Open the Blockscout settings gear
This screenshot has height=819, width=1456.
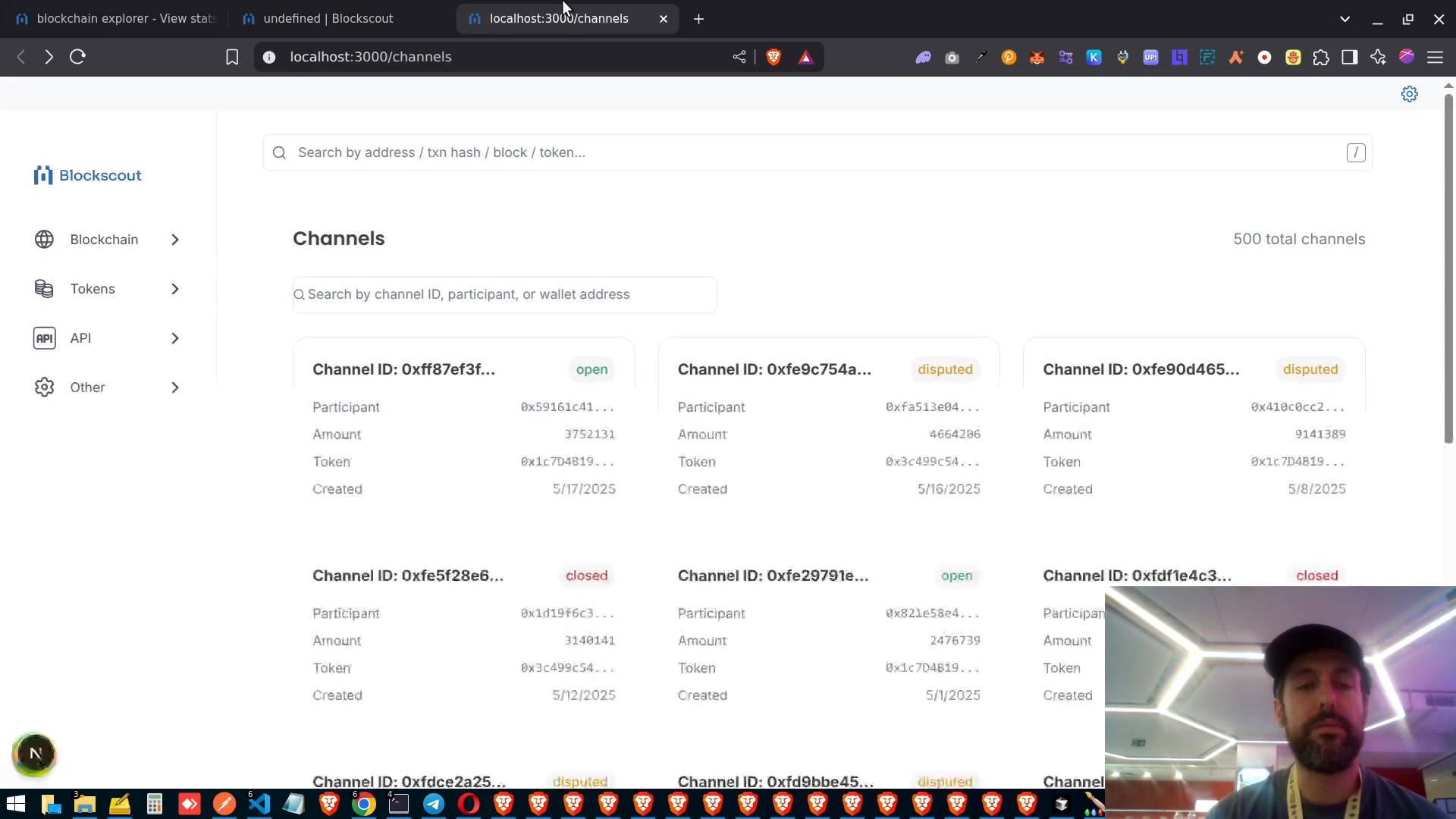click(x=1409, y=94)
